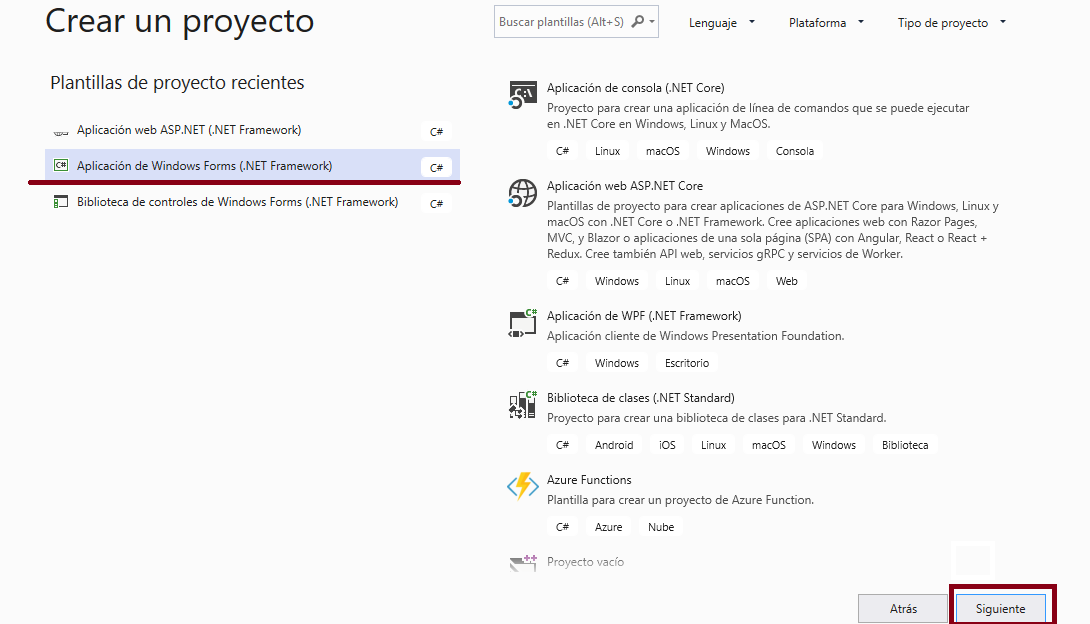
Task: Click the recent ASP.NET web application icon
Action: (61, 131)
